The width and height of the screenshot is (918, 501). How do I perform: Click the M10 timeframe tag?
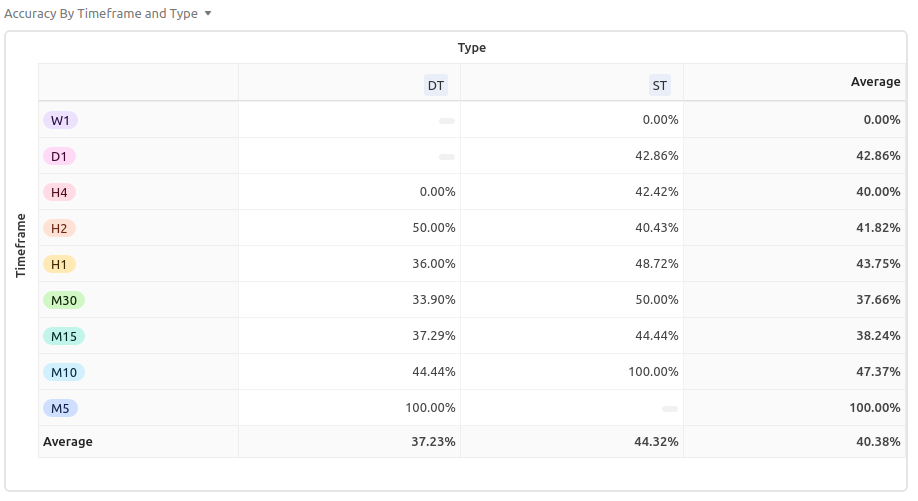coord(63,372)
